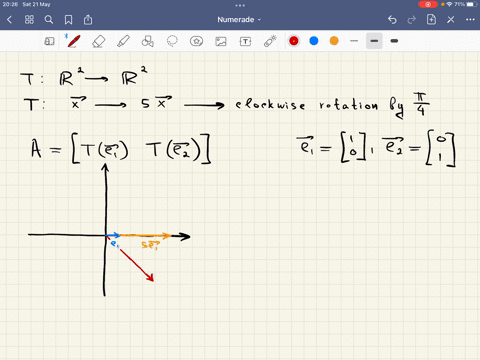Select the Laser pointer tool
The height and width of the screenshot is (360, 480).
pyautogui.click(x=270, y=41)
